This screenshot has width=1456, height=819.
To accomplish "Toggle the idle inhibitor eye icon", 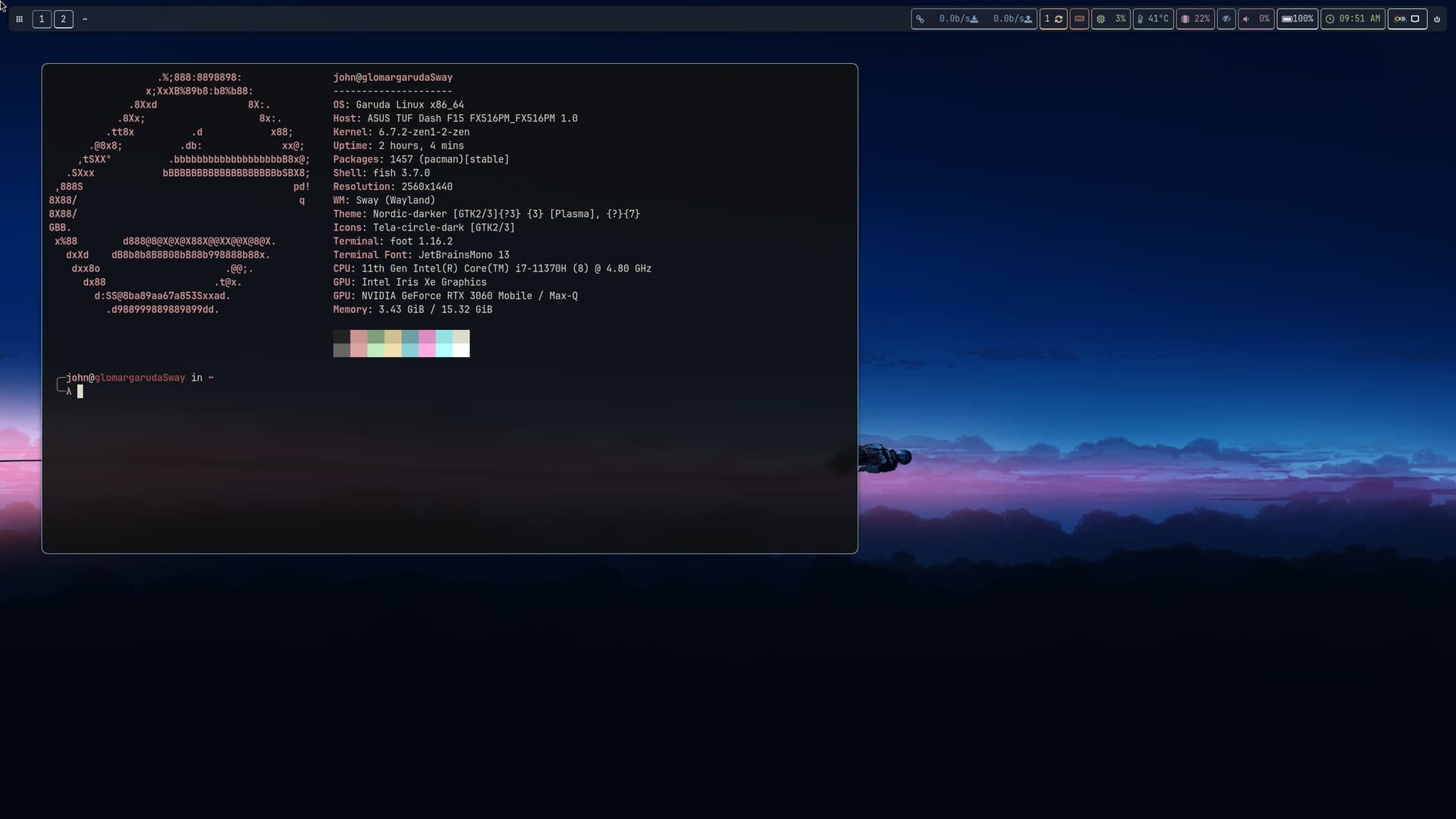I will pos(1226,19).
